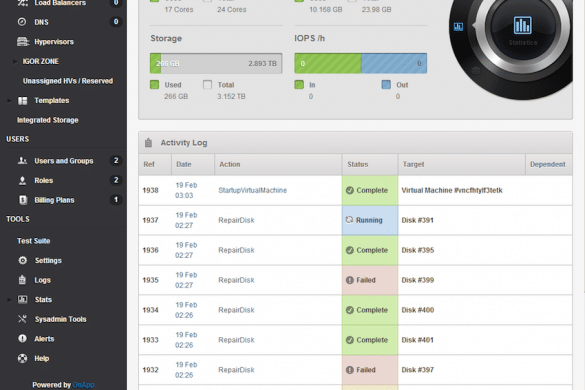This screenshot has height=390, width=585.
Task: Toggle the Storage Total legend checkbox
Action: [x=207, y=85]
